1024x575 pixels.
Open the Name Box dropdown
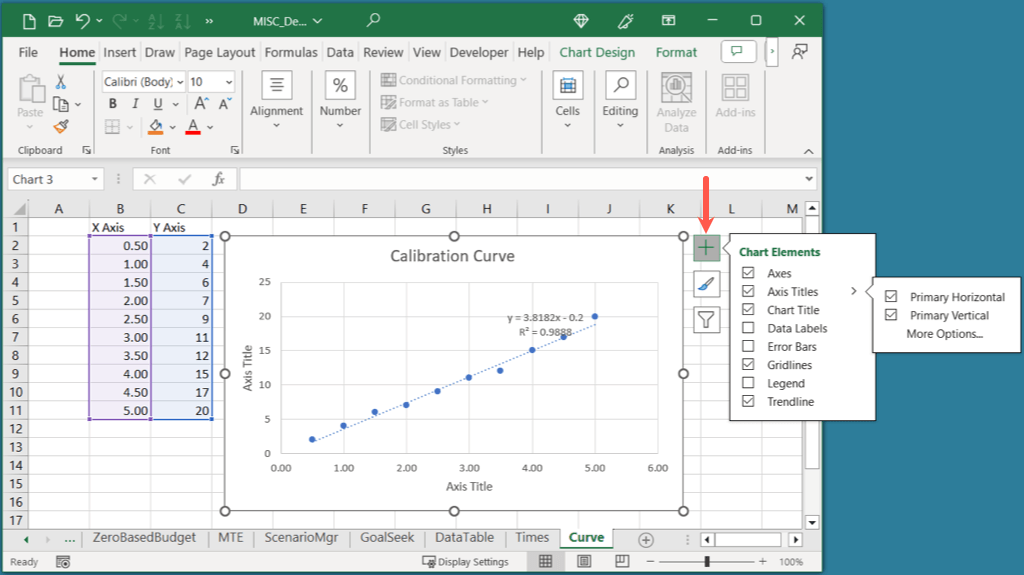[x=95, y=180]
